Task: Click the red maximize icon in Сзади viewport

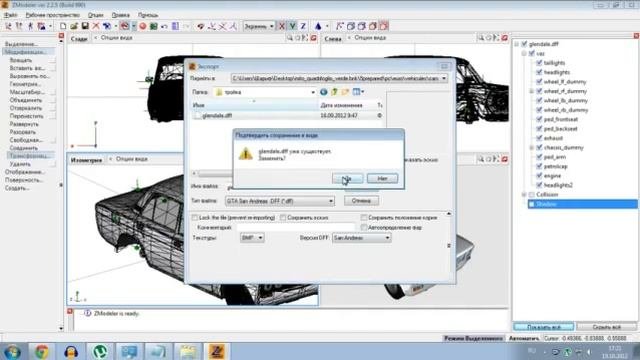Action: (313, 38)
